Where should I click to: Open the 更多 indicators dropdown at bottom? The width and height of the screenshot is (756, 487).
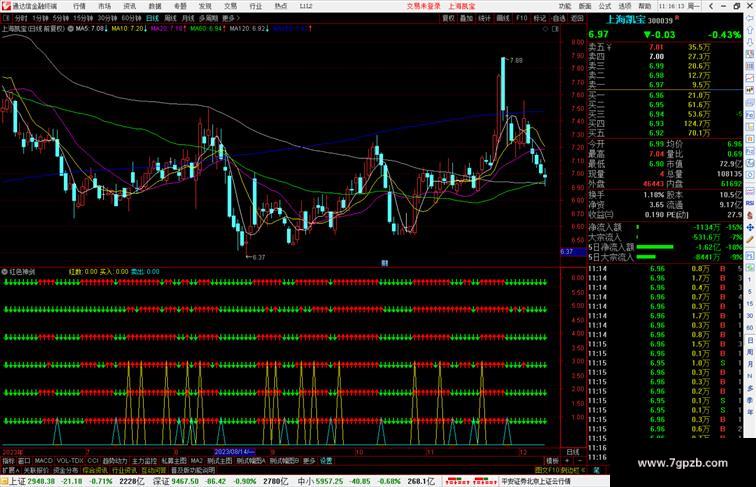click(309, 461)
